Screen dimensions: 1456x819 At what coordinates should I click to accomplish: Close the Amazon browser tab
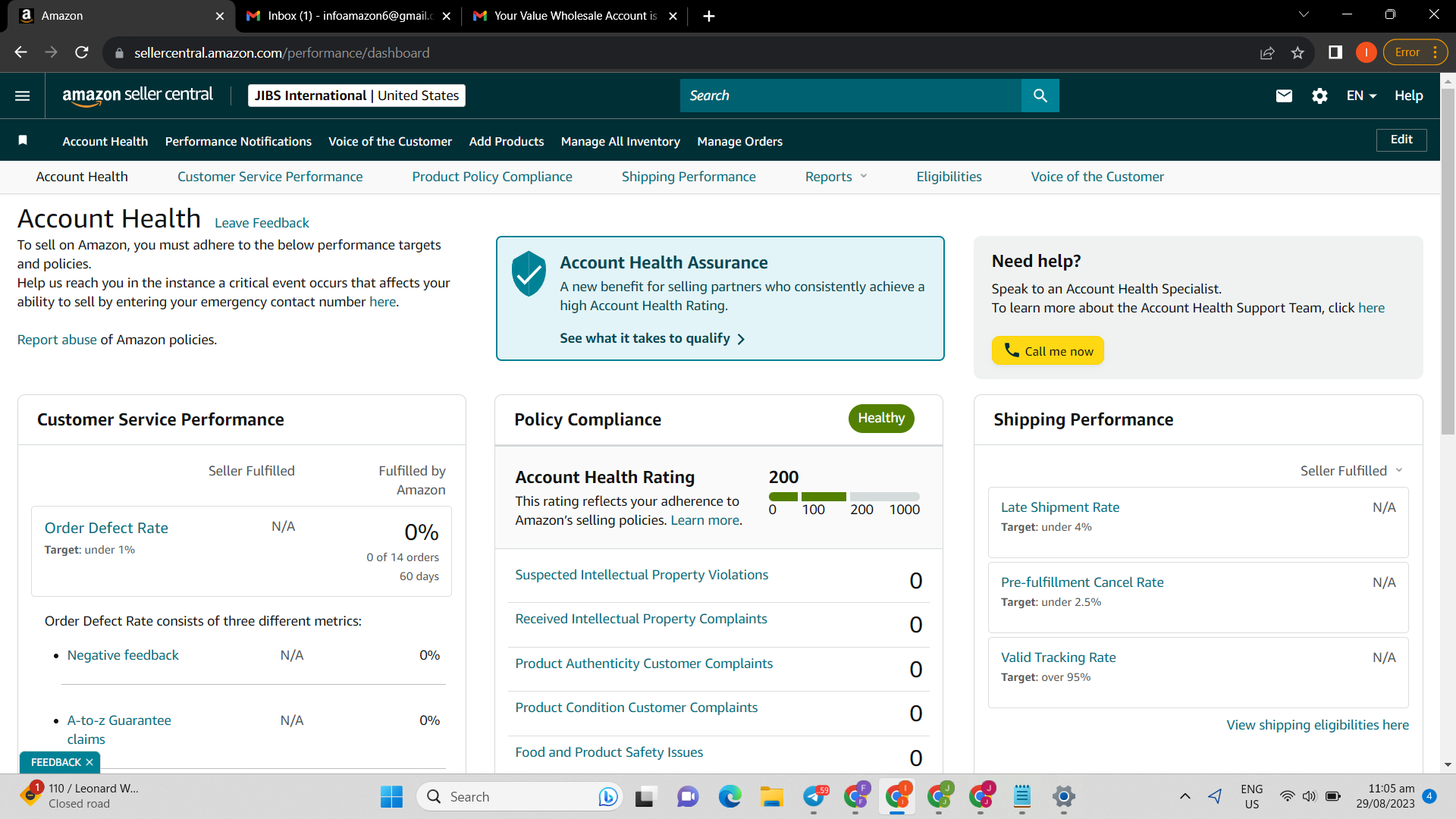(220, 16)
